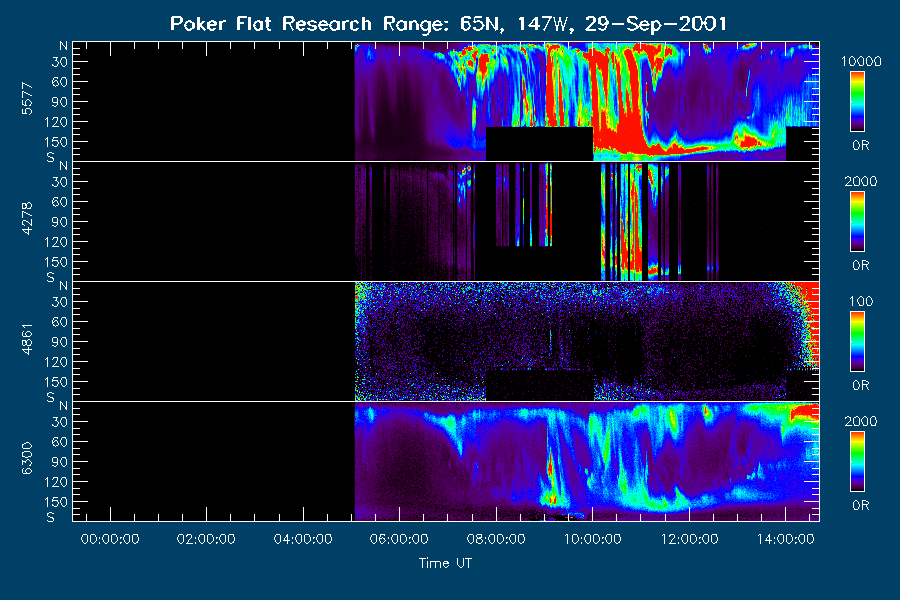This screenshot has height=600, width=900.
Task: Click the 04:00:00 time tick label
Action: 303,539
